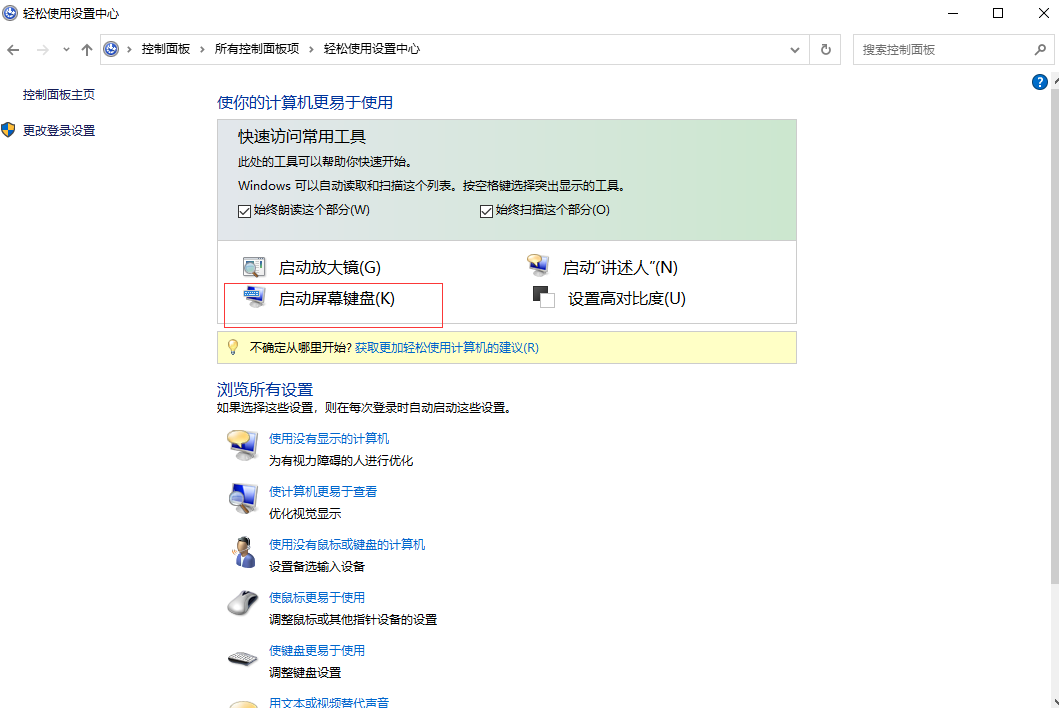Click the Magnifier icon beside 启动放大镜
The height and width of the screenshot is (708, 1059).
pyautogui.click(x=254, y=267)
